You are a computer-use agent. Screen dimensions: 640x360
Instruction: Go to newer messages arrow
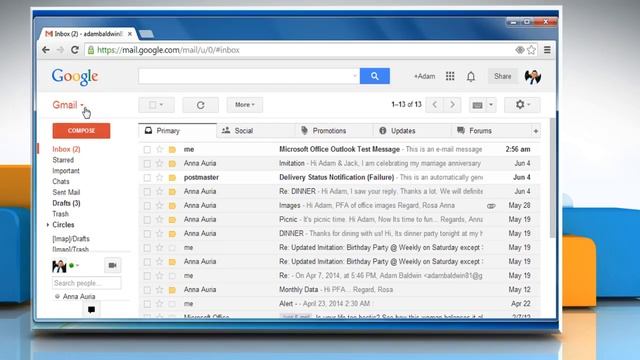(435, 105)
